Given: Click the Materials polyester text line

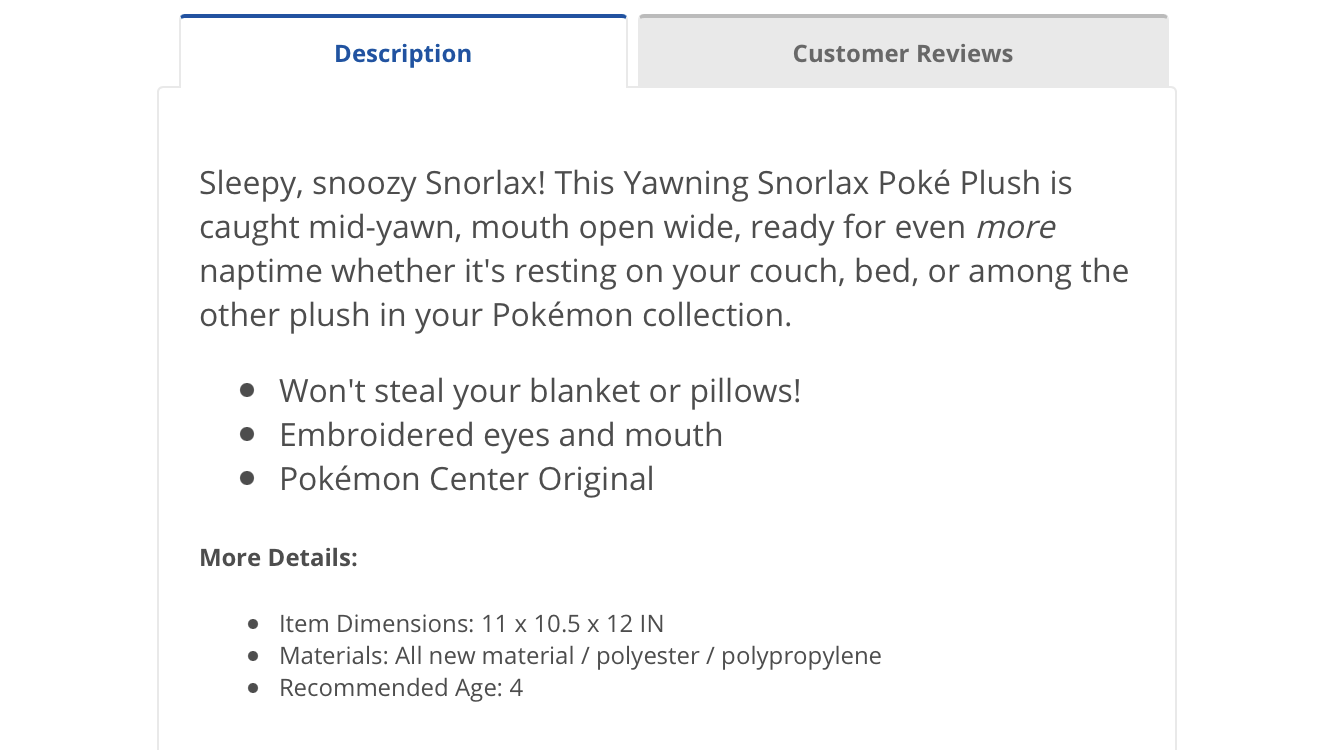Looking at the screenshot, I should tap(580, 656).
